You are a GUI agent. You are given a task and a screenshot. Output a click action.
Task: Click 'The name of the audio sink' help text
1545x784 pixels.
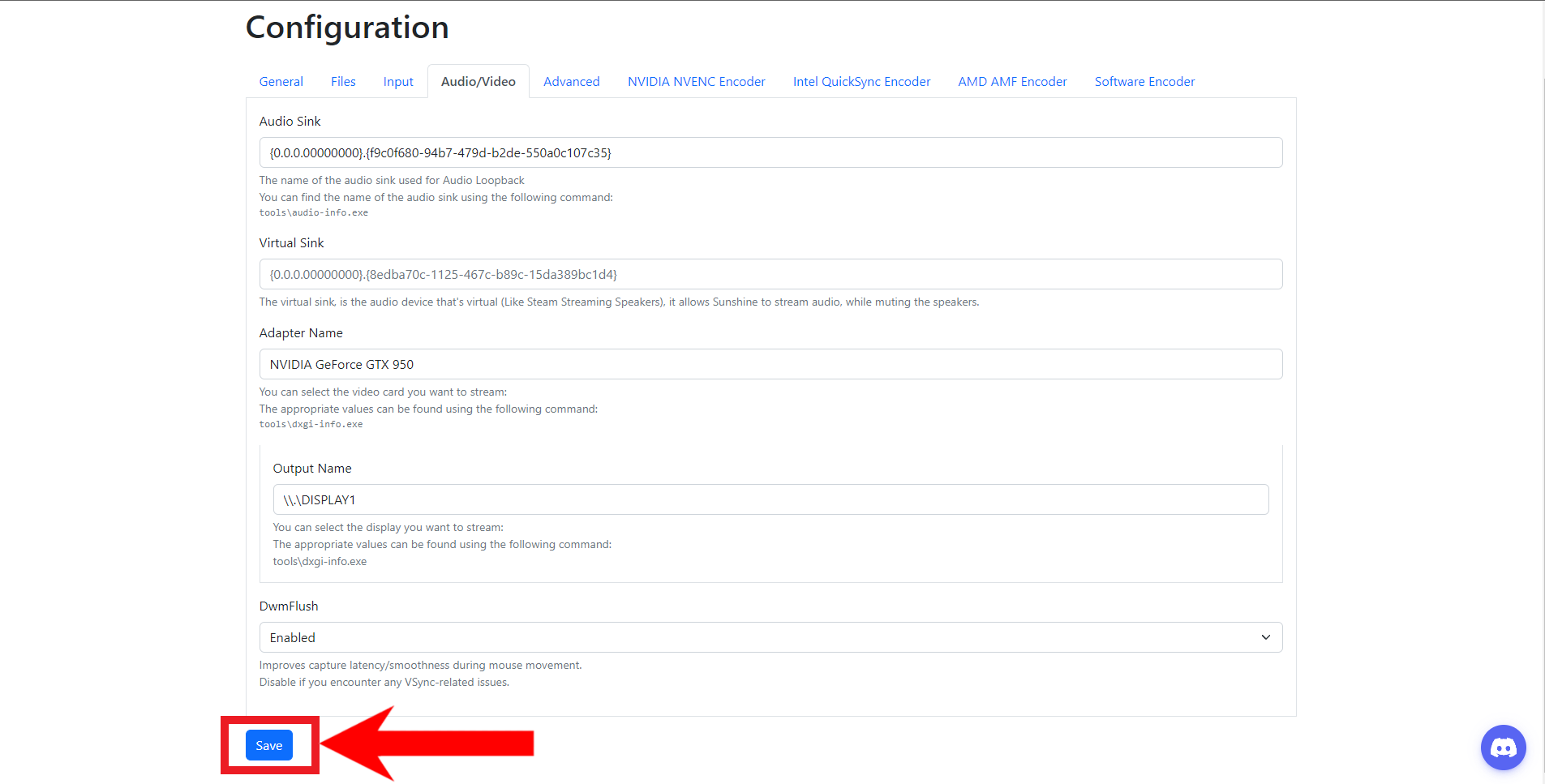tap(392, 180)
